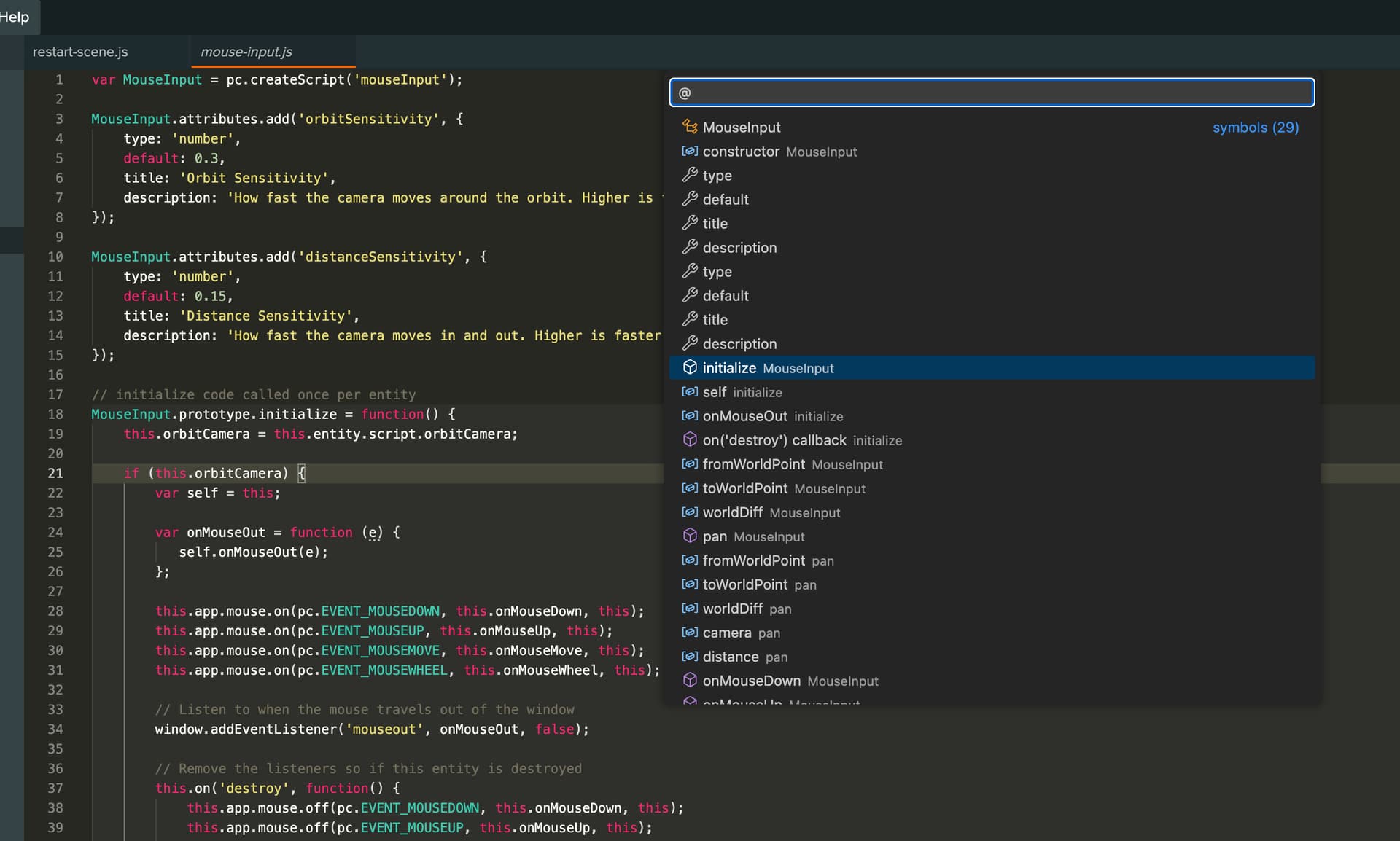Click the initialize method cube icon
Viewport: 1400px width, 841px height.
[689, 367]
